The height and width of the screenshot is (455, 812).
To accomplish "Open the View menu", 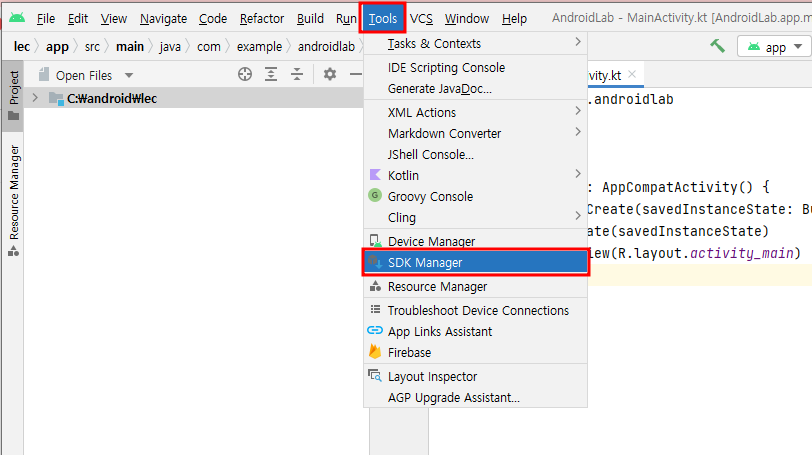I will (113, 19).
